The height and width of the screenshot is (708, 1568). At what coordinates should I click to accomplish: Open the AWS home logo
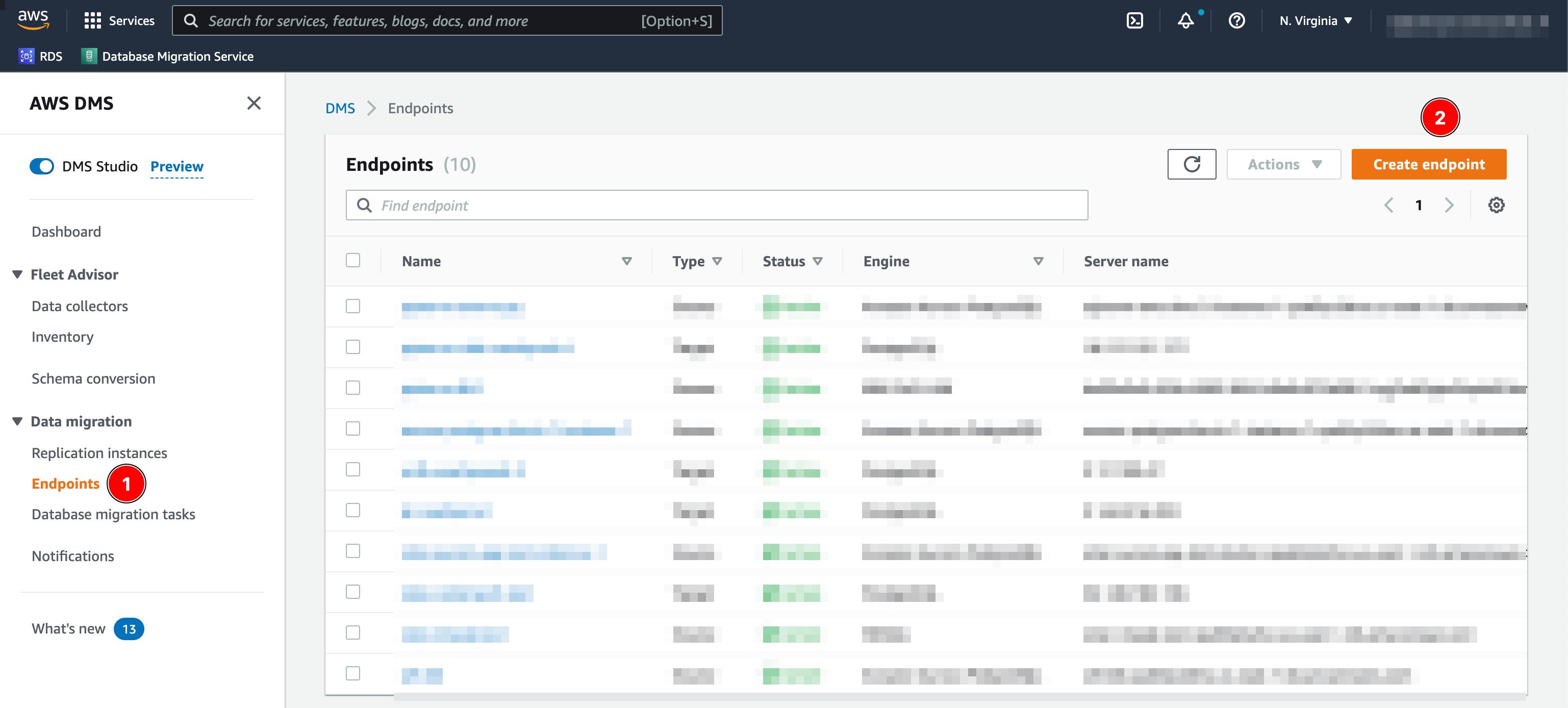point(33,19)
